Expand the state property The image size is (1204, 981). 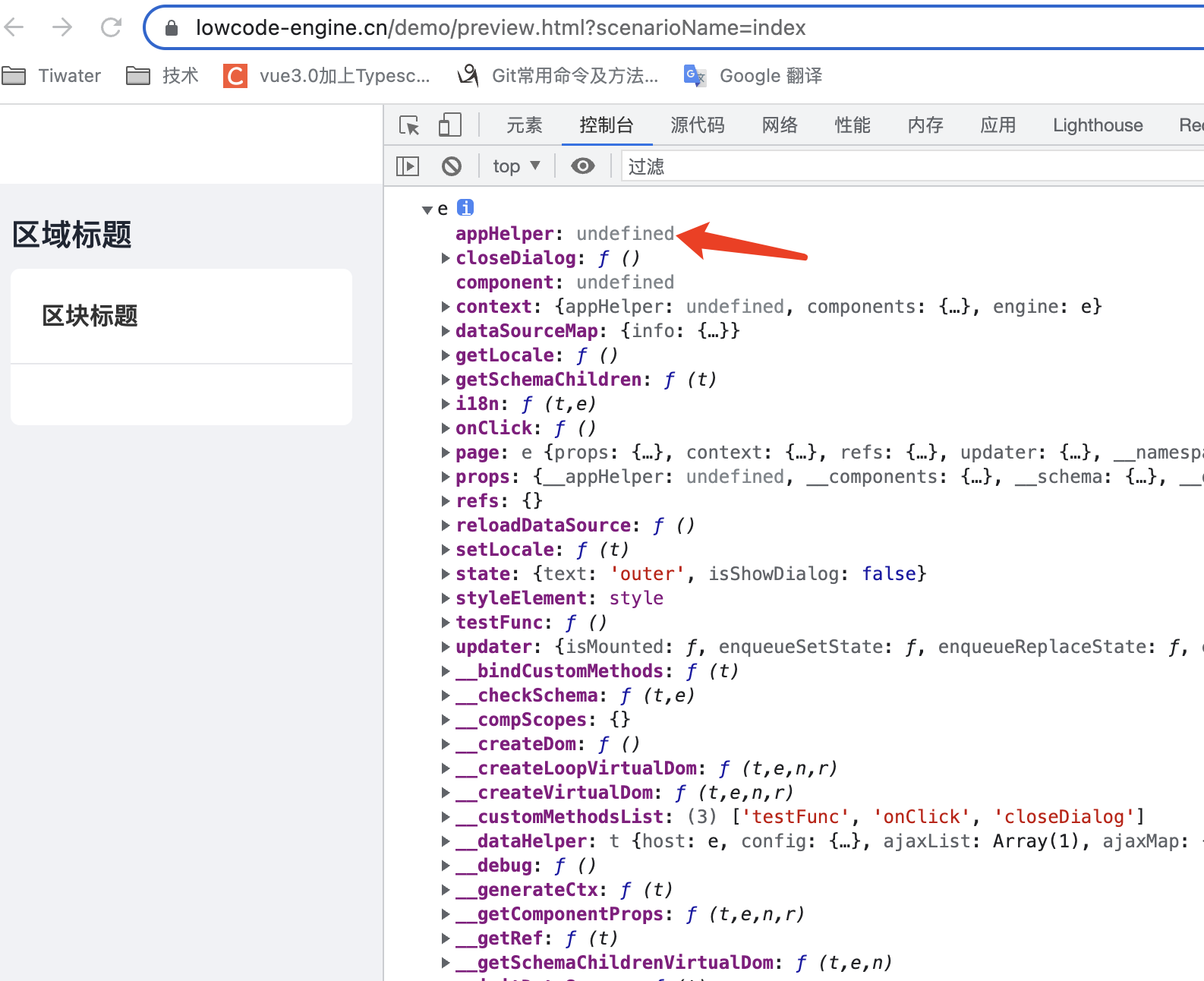click(446, 574)
